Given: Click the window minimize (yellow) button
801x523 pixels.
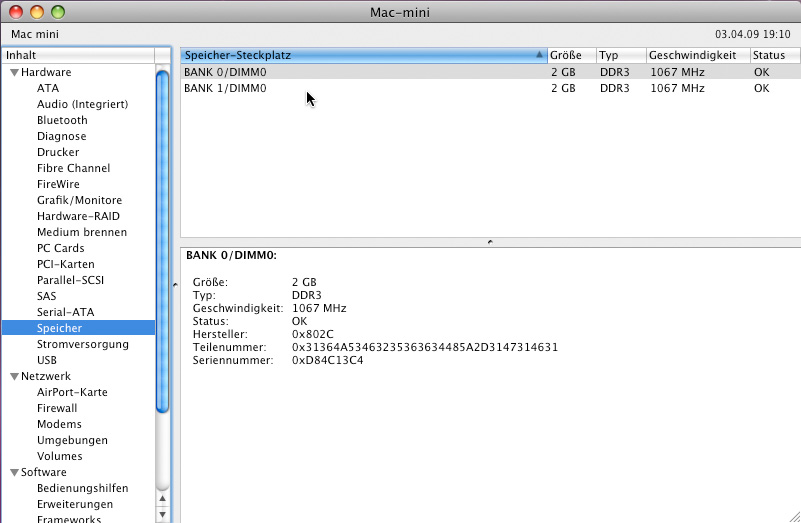Looking at the screenshot, I should click(x=37, y=12).
